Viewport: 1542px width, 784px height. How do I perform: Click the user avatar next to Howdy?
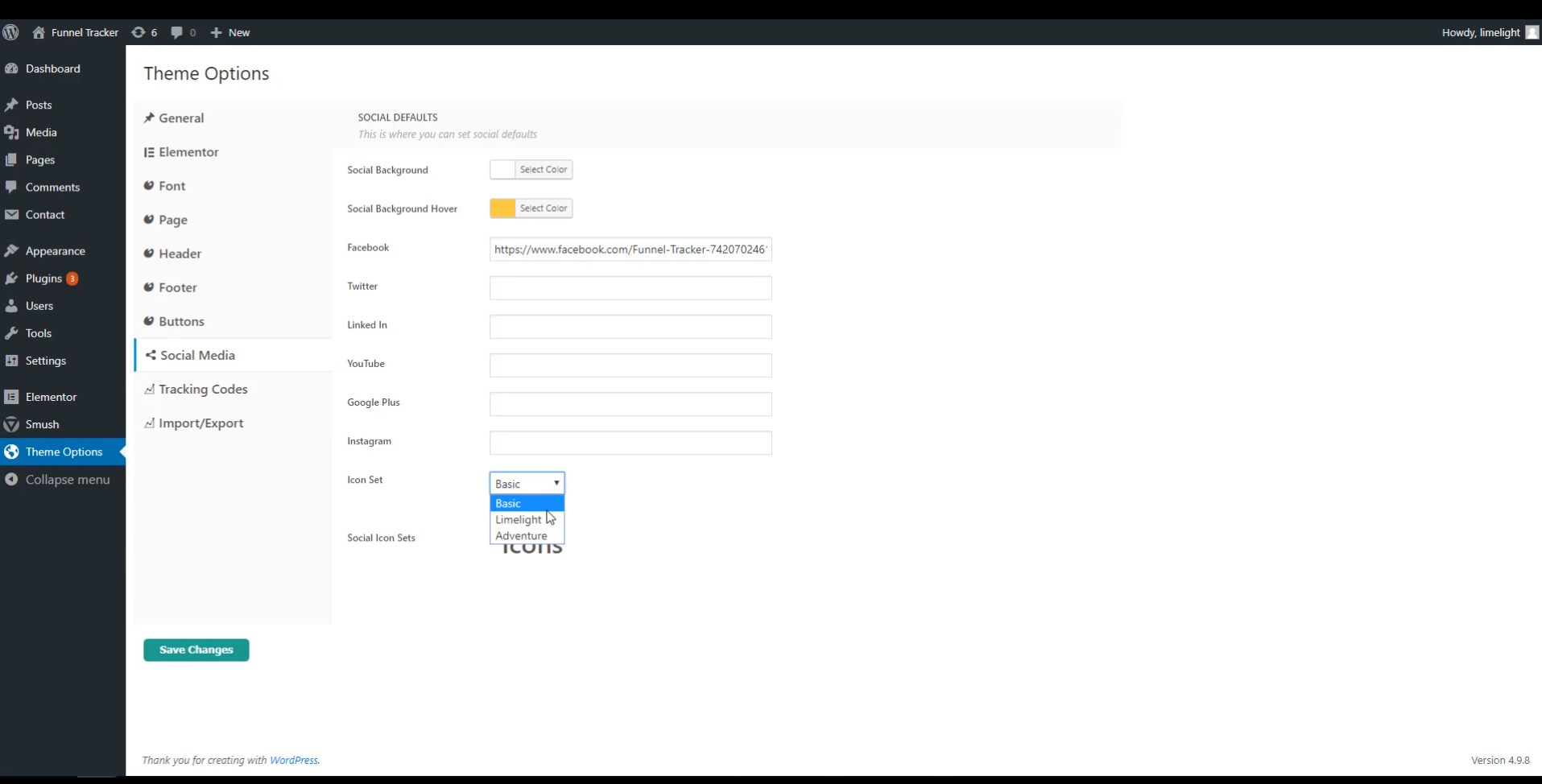click(1532, 32)
